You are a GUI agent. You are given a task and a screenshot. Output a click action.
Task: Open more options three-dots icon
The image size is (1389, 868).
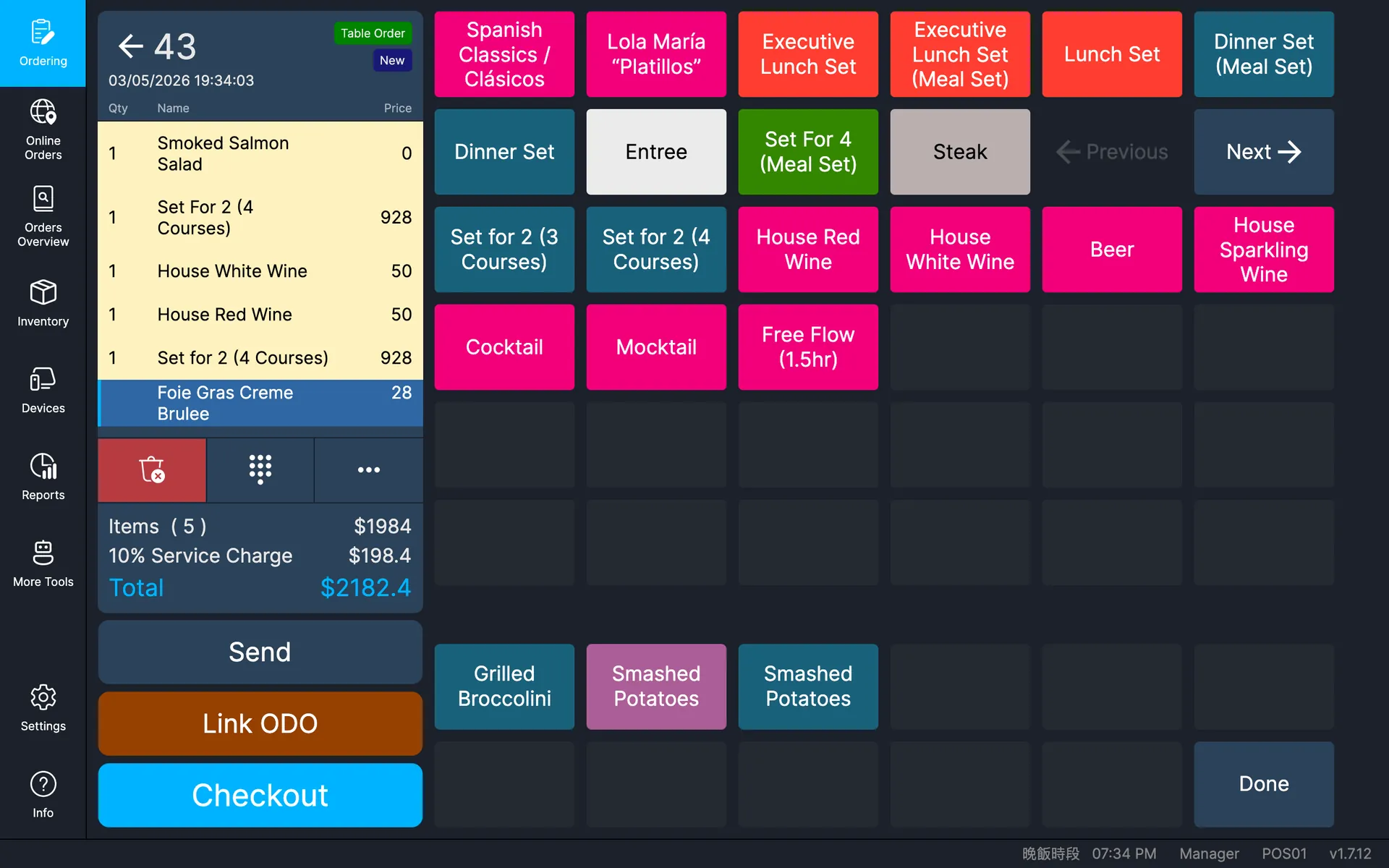coord(369,470)
